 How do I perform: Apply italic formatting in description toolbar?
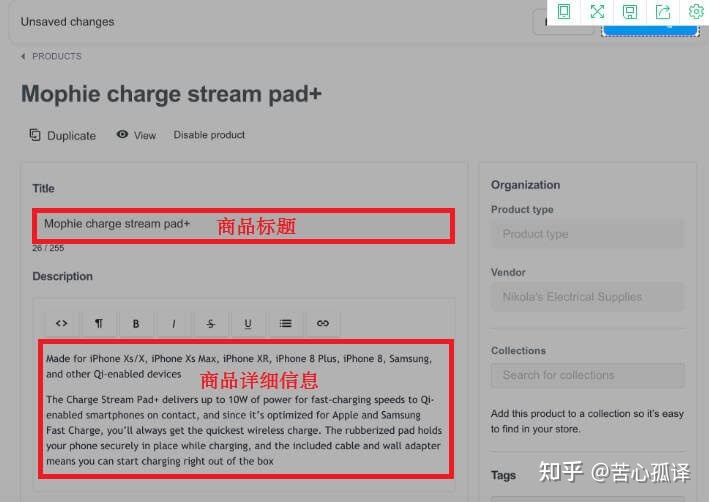173,323
